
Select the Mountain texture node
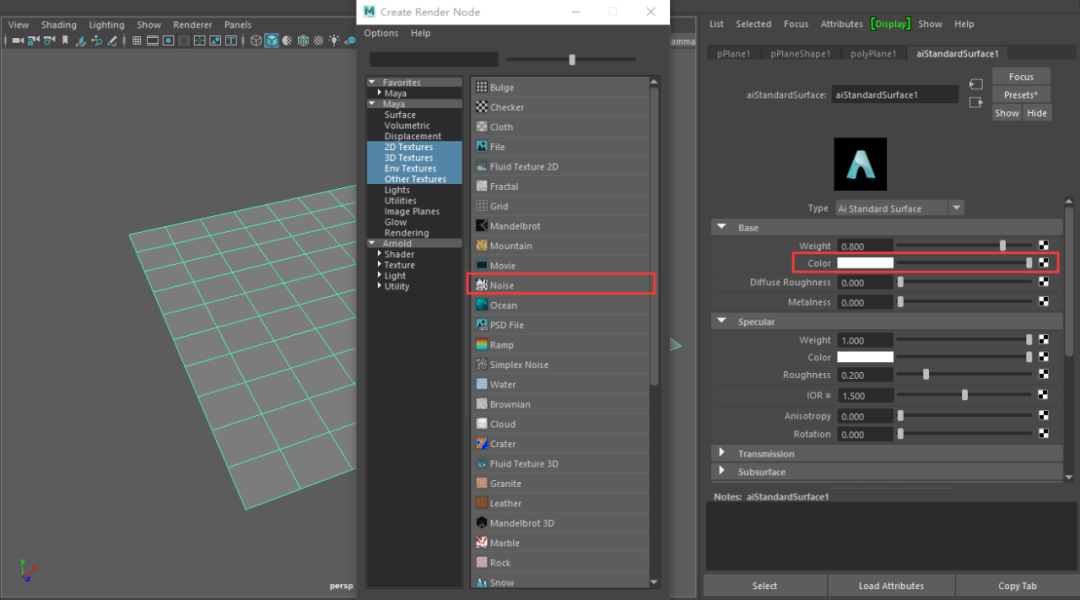pyautogui.click(x=561, y=246)
